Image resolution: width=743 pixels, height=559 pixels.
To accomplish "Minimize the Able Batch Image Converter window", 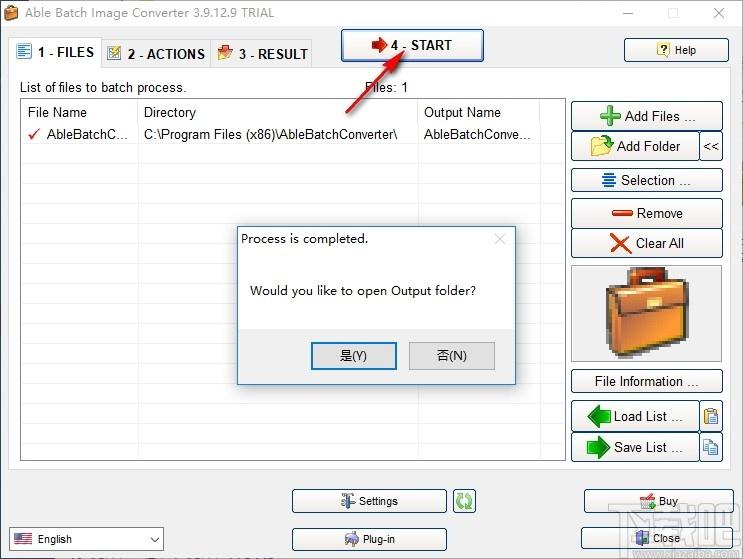I will (x=628, y=13).
